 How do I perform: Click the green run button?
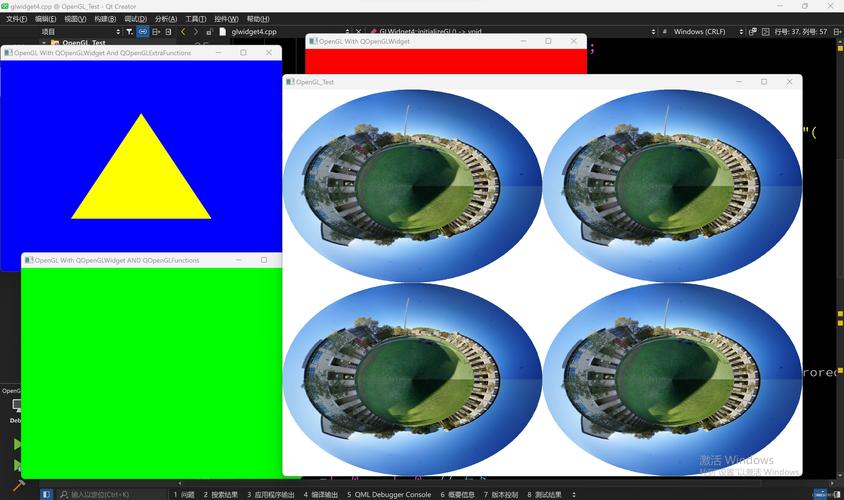coord(17,445)
